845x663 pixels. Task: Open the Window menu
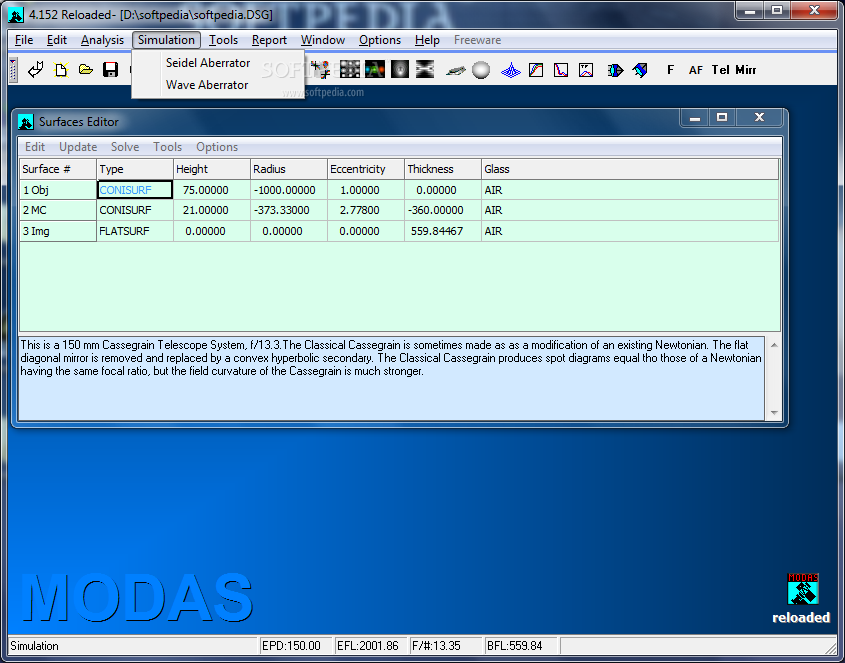click(323, 40)
